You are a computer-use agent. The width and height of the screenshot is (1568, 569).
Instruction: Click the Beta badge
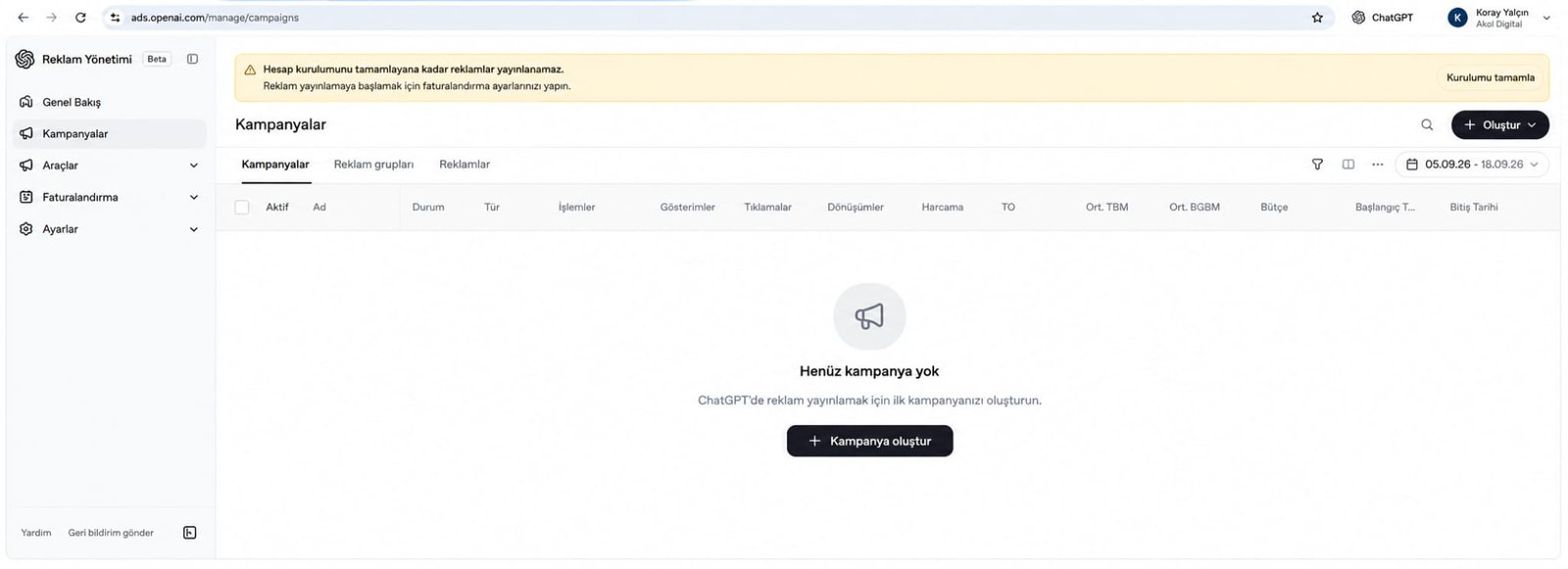click(x=157, y=59)
